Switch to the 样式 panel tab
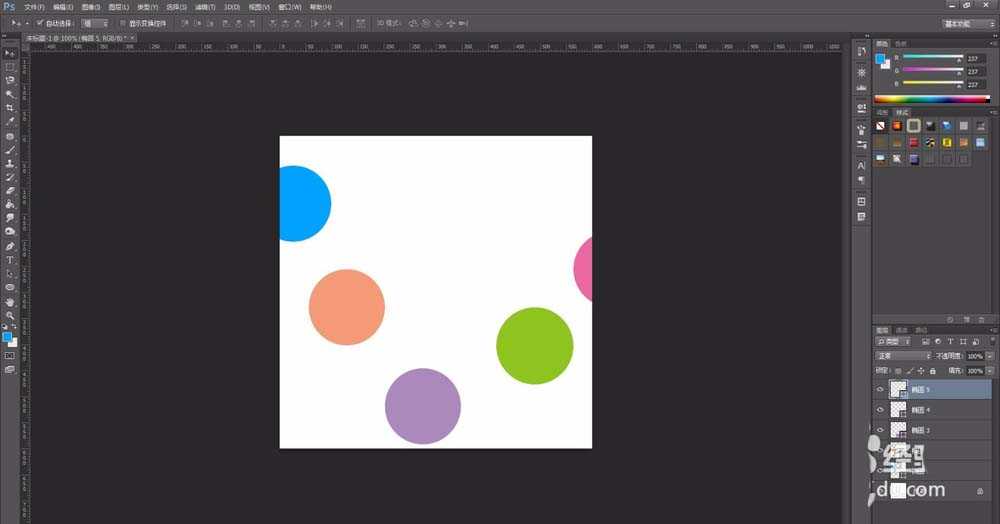This screenshot has height=524, width=1000. tap(903, 112)
